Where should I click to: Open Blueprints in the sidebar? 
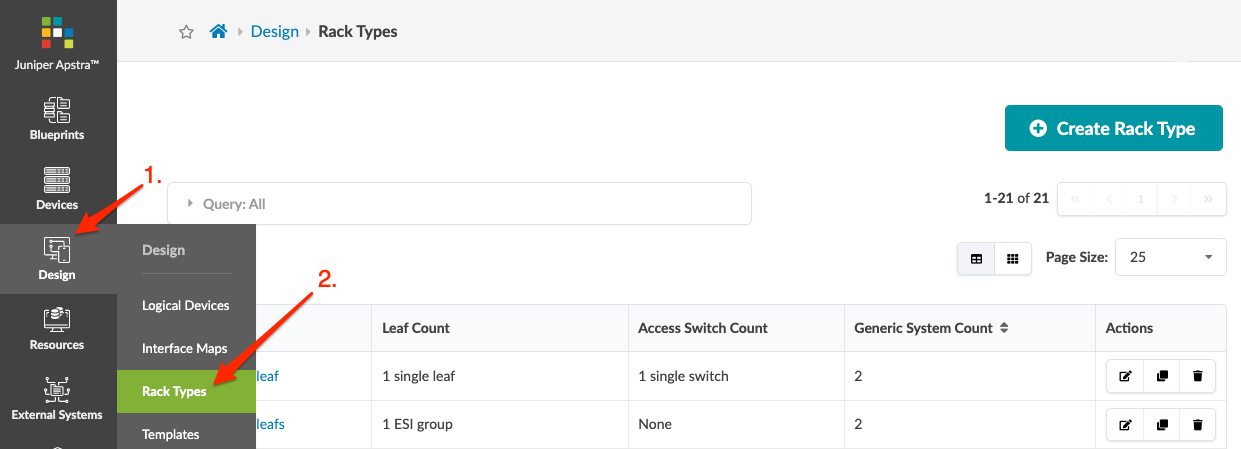click(x=57, y=118)
